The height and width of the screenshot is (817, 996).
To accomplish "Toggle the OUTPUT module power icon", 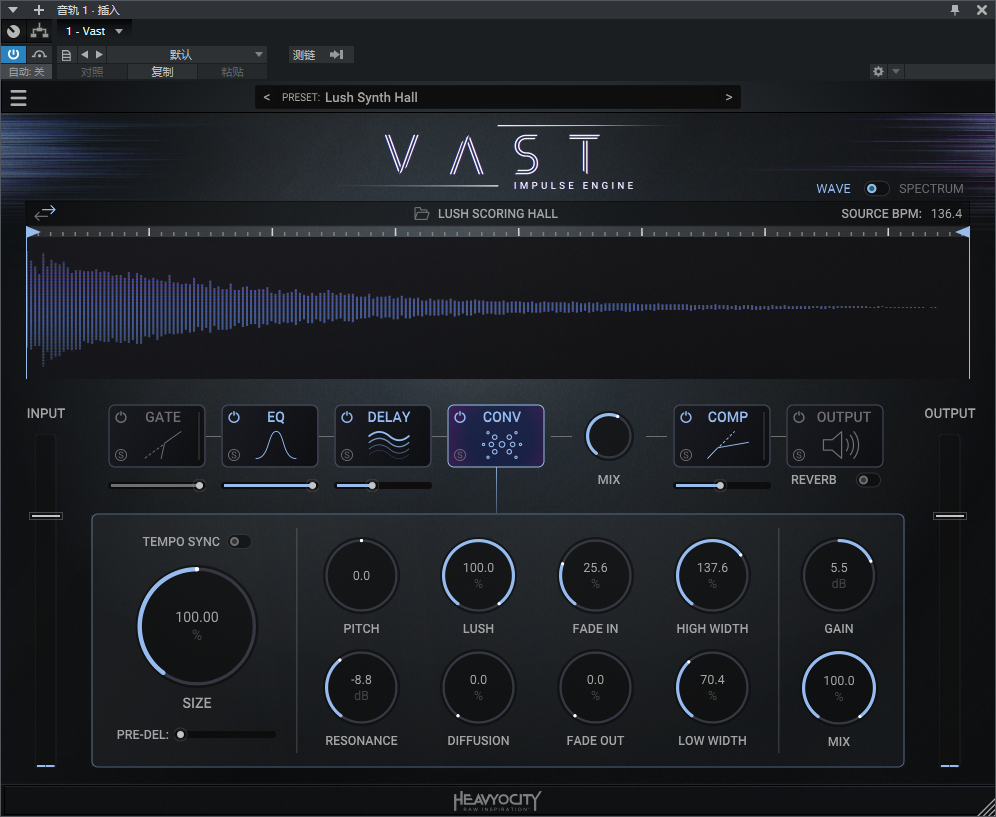I will tap(799, 417).
